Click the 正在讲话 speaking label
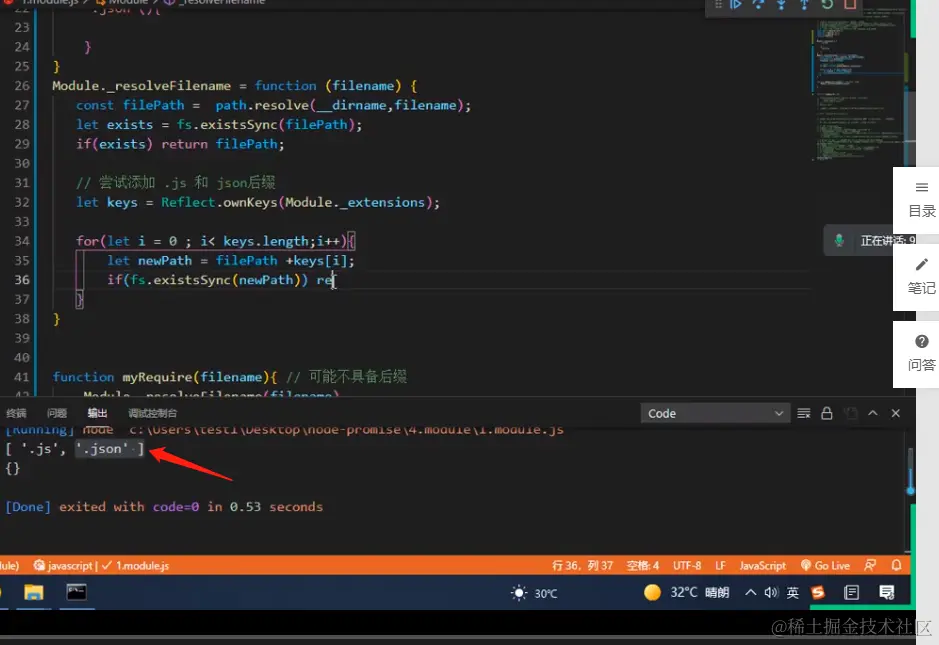Image resolution: width=939 pixels, height=645 pixels. click(888, 240)
